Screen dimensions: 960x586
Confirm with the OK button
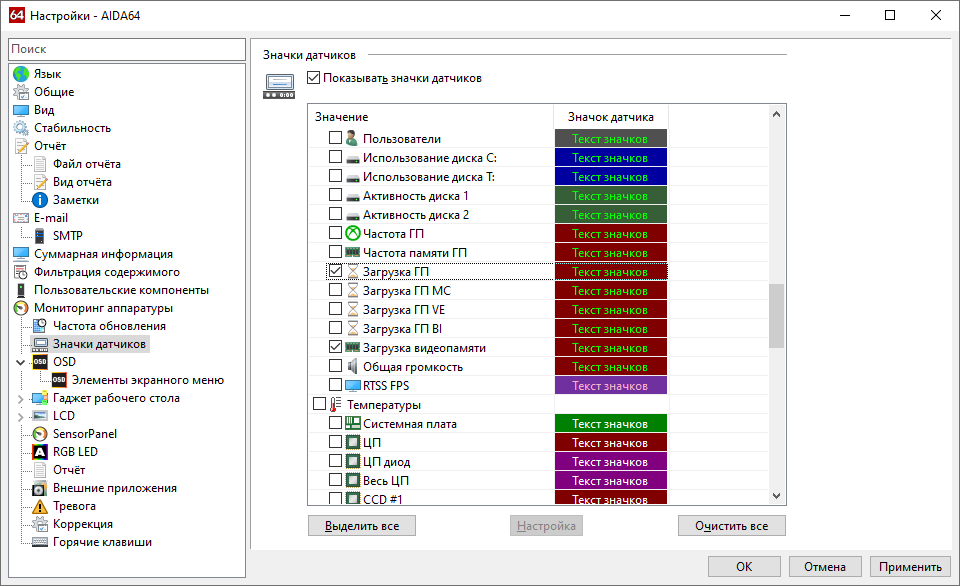744,567
